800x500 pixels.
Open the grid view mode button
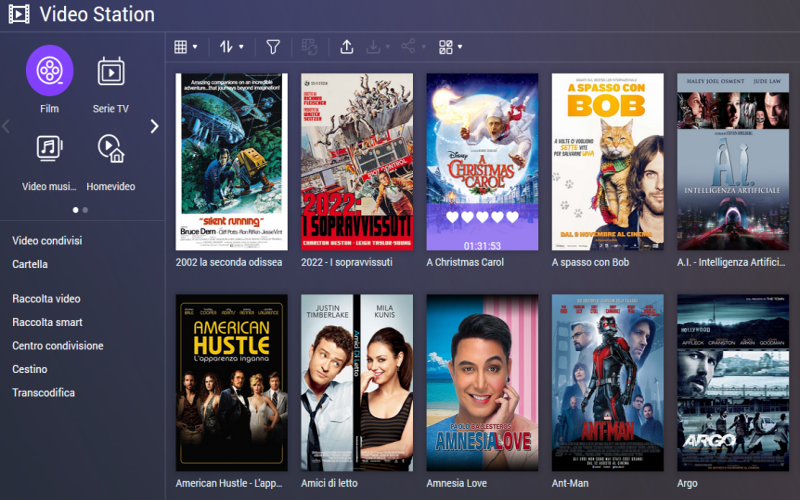coord(181,47)
